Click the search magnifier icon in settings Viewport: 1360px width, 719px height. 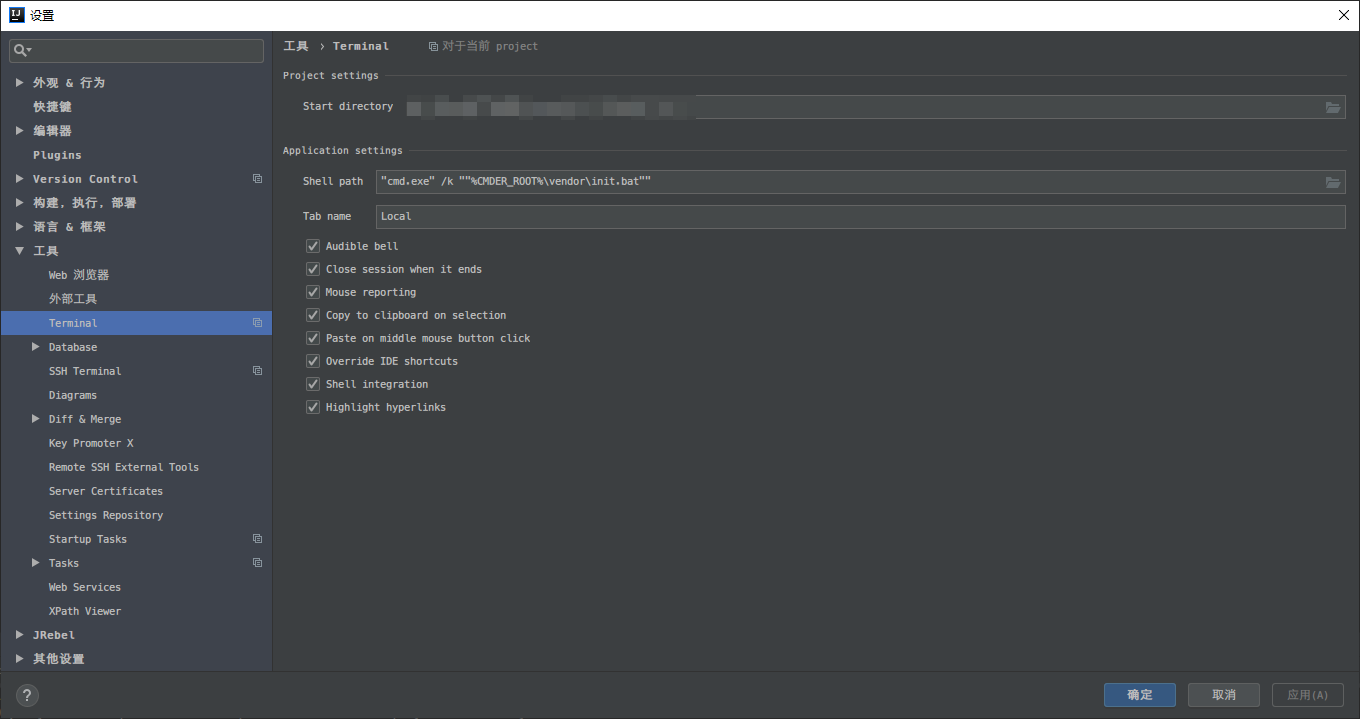point(22,50)
